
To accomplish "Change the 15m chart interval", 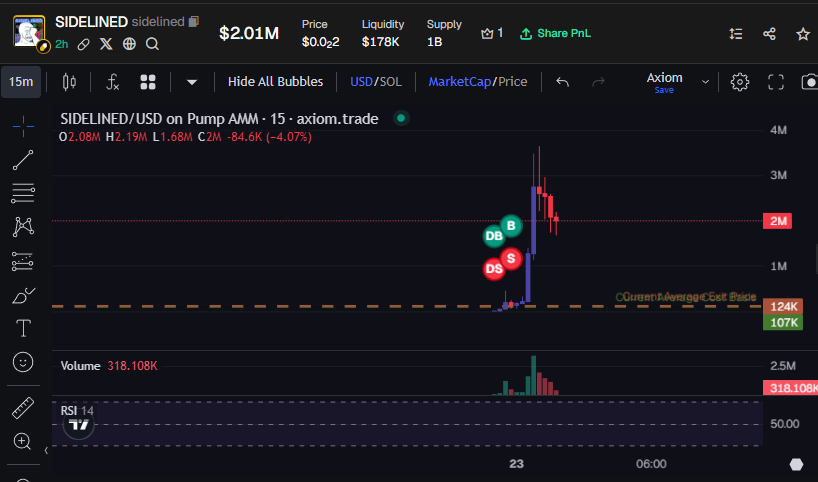I will (21, 82).
